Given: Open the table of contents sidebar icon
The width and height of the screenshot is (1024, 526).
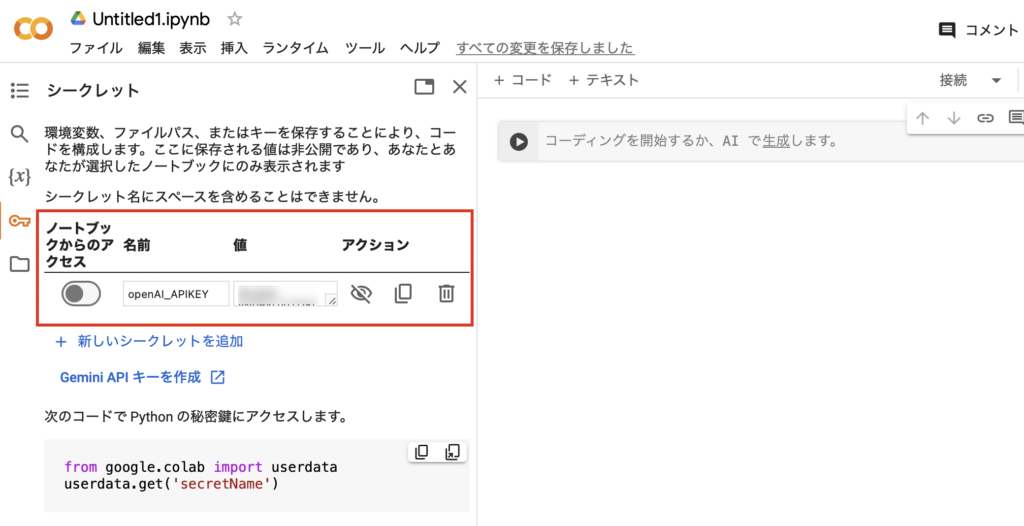Looking at the screenshot, I should point(19,90).
